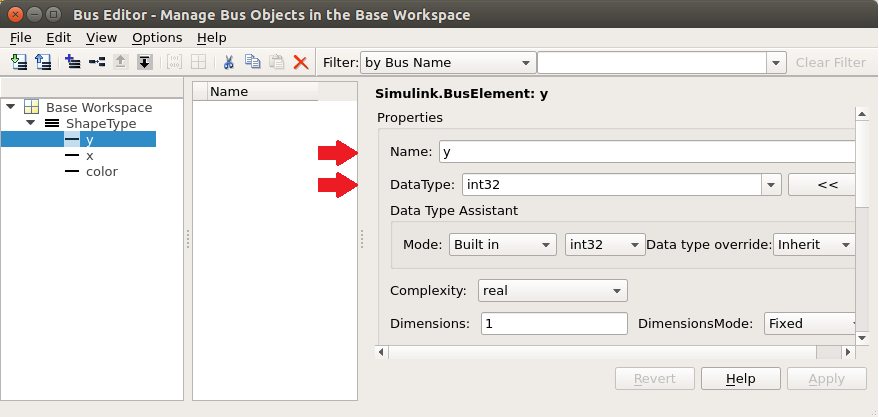Click the Name column header
The height and width of the screenshot is (417, 879).
(x=262, y=91)
